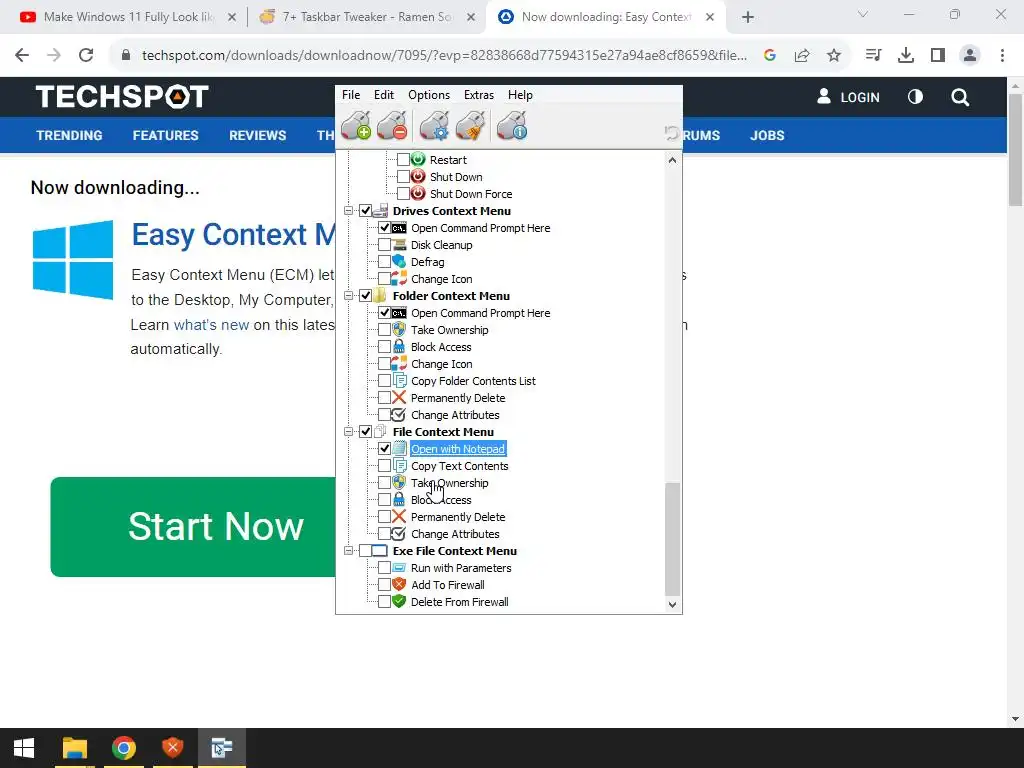Click the Folder Context Menu folder icon
The image size is (1024, 768).
point(380,295)
